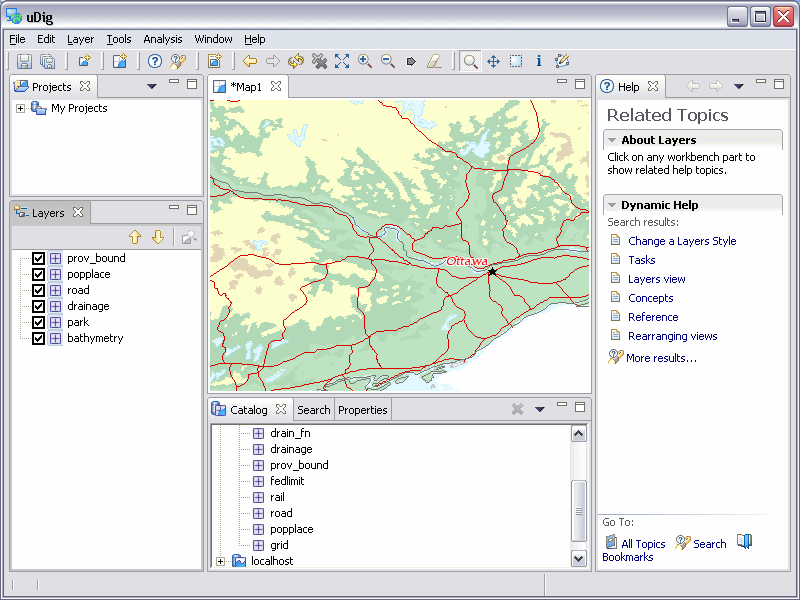Click the Save disk icon in toolbar

25,61
